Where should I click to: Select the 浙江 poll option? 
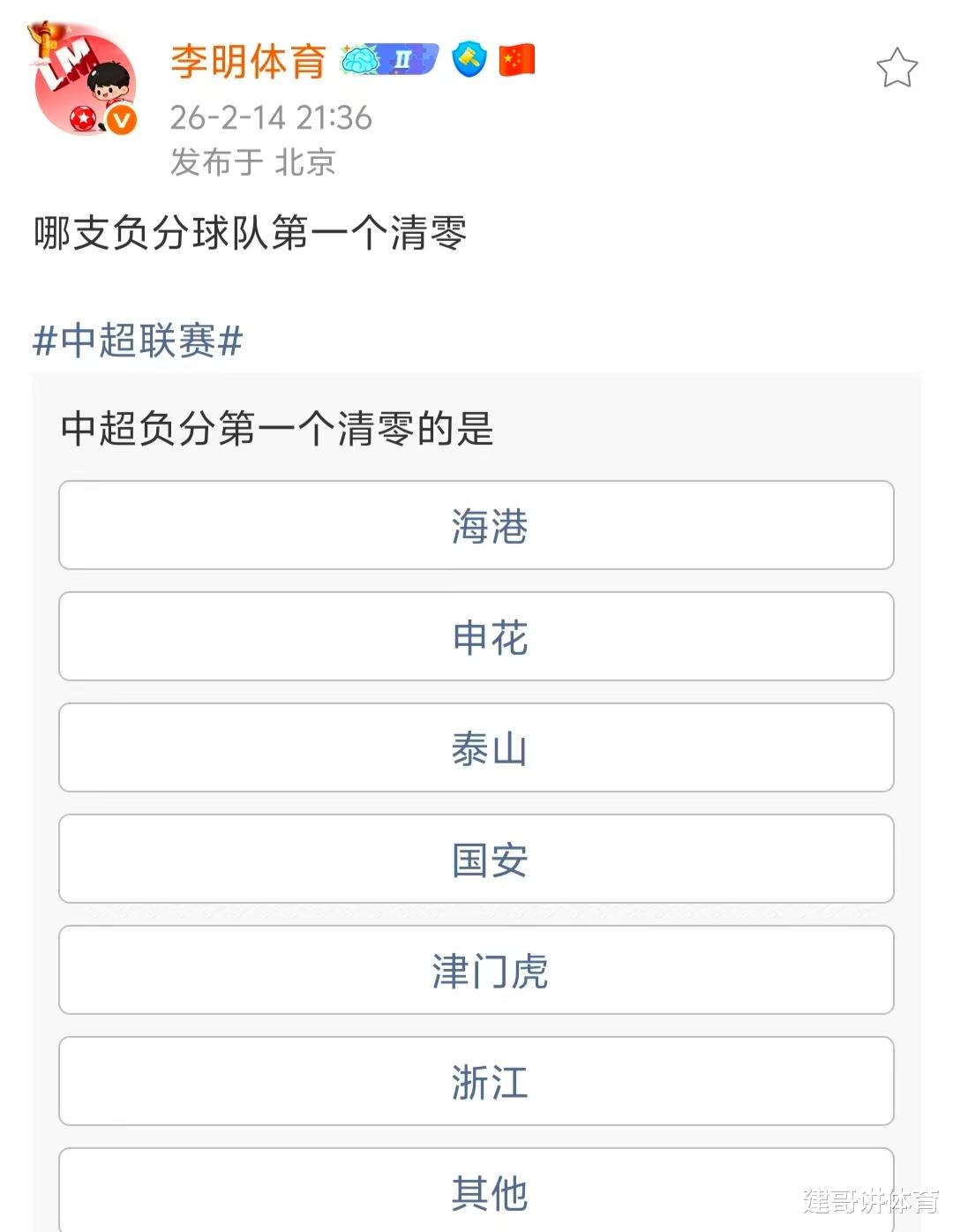click(x=476, y=1081)
